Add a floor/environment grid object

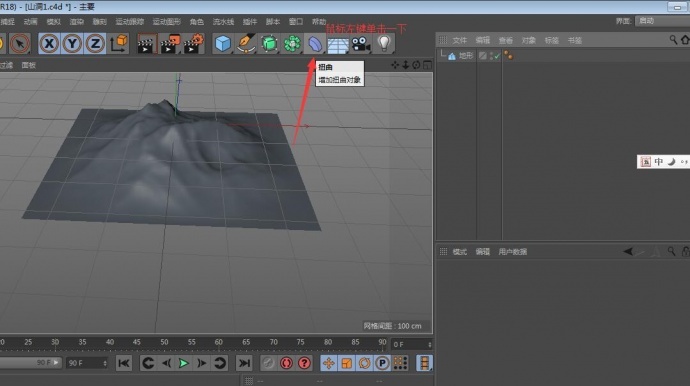point(338,44)
